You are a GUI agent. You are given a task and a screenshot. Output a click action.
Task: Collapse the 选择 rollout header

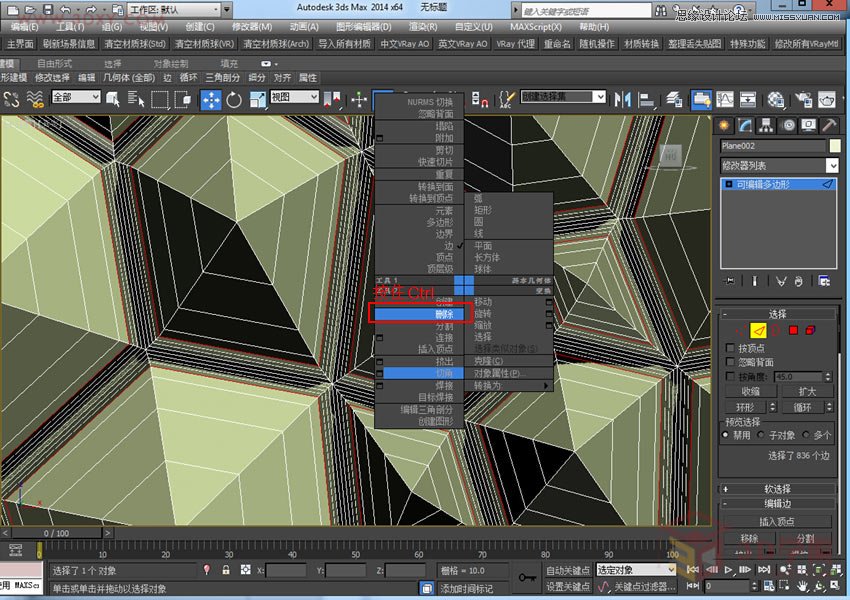(x=777, y=314)
